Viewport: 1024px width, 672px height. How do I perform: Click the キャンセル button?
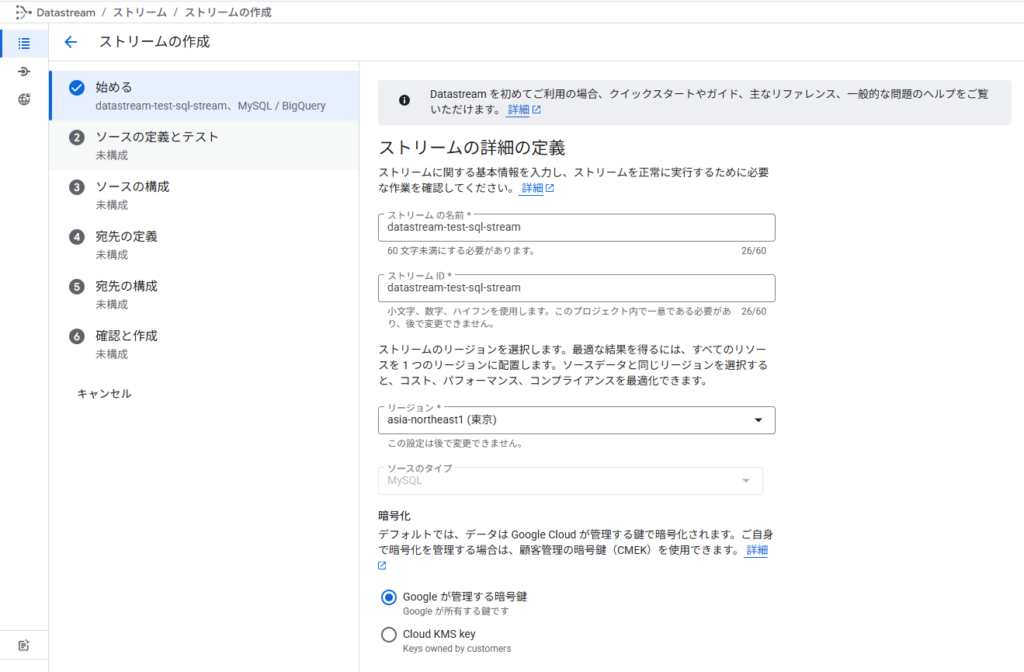point(104,394)
